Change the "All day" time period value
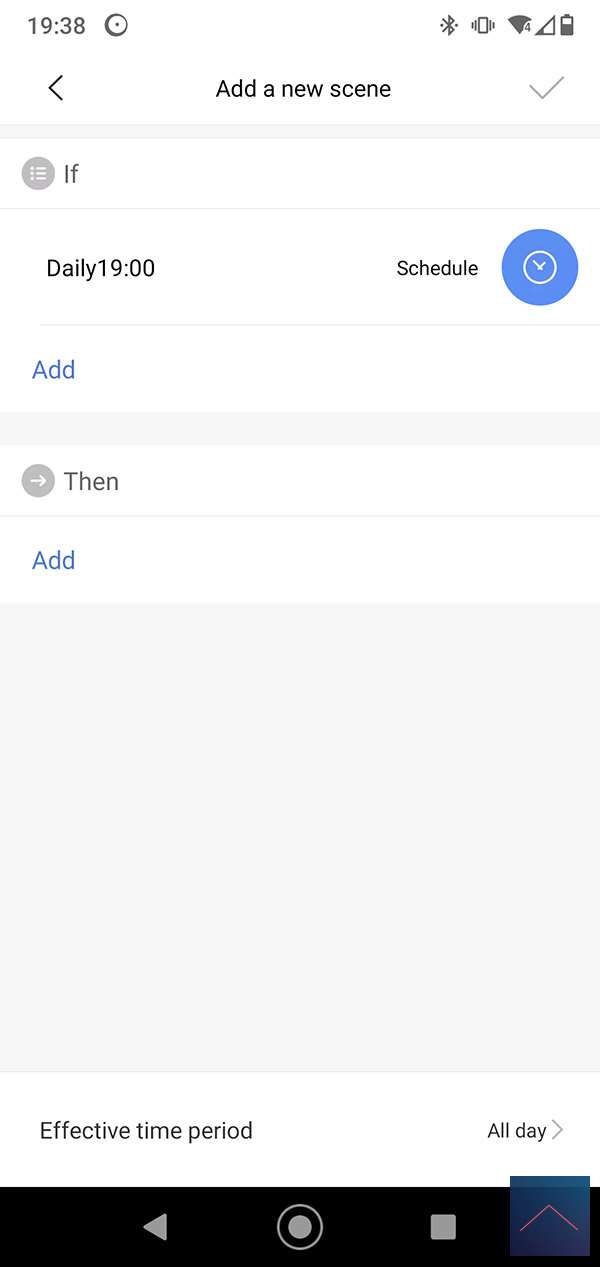This screenshot has height=1267, width=600. (516, 1131)
